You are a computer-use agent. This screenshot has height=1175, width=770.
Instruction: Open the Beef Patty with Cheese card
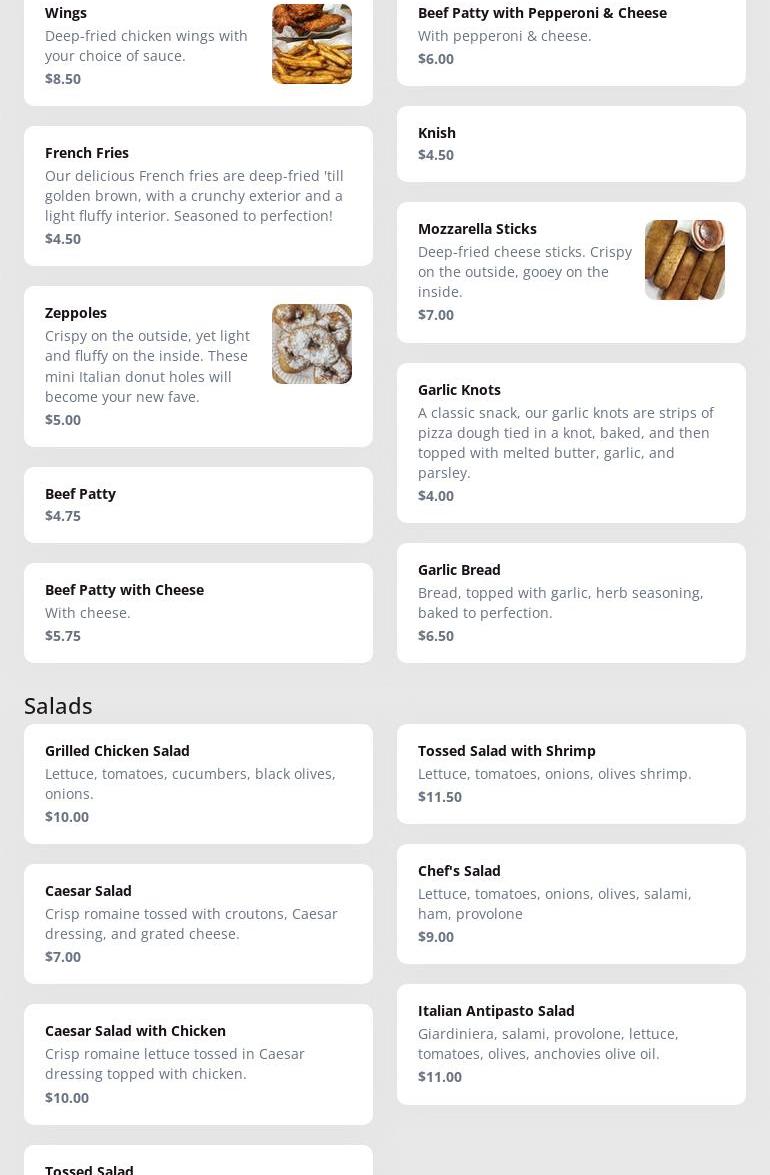pos(124,590)
